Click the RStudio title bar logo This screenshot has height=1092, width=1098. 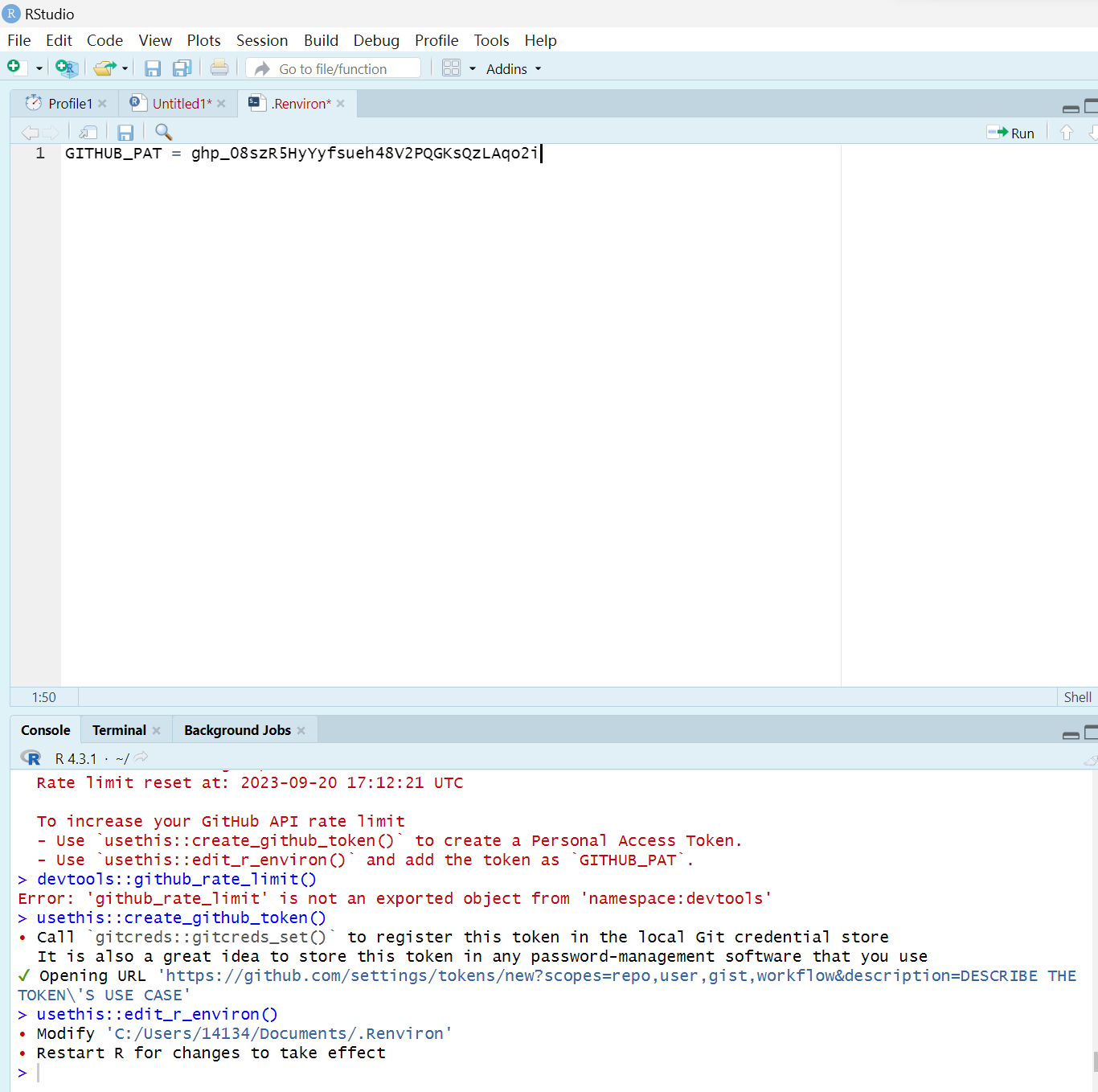pos(11,14)
